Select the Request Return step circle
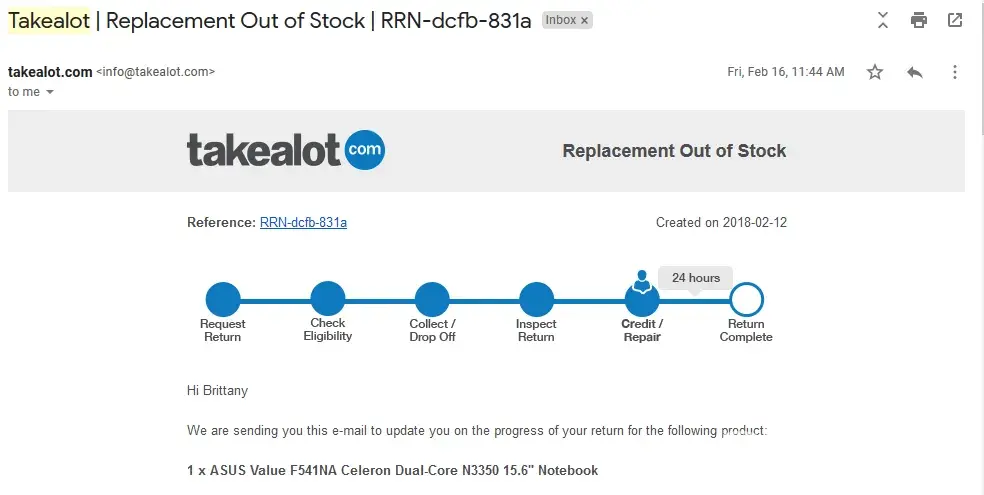This screenshot has width=984, height=495. click(223, 299)
